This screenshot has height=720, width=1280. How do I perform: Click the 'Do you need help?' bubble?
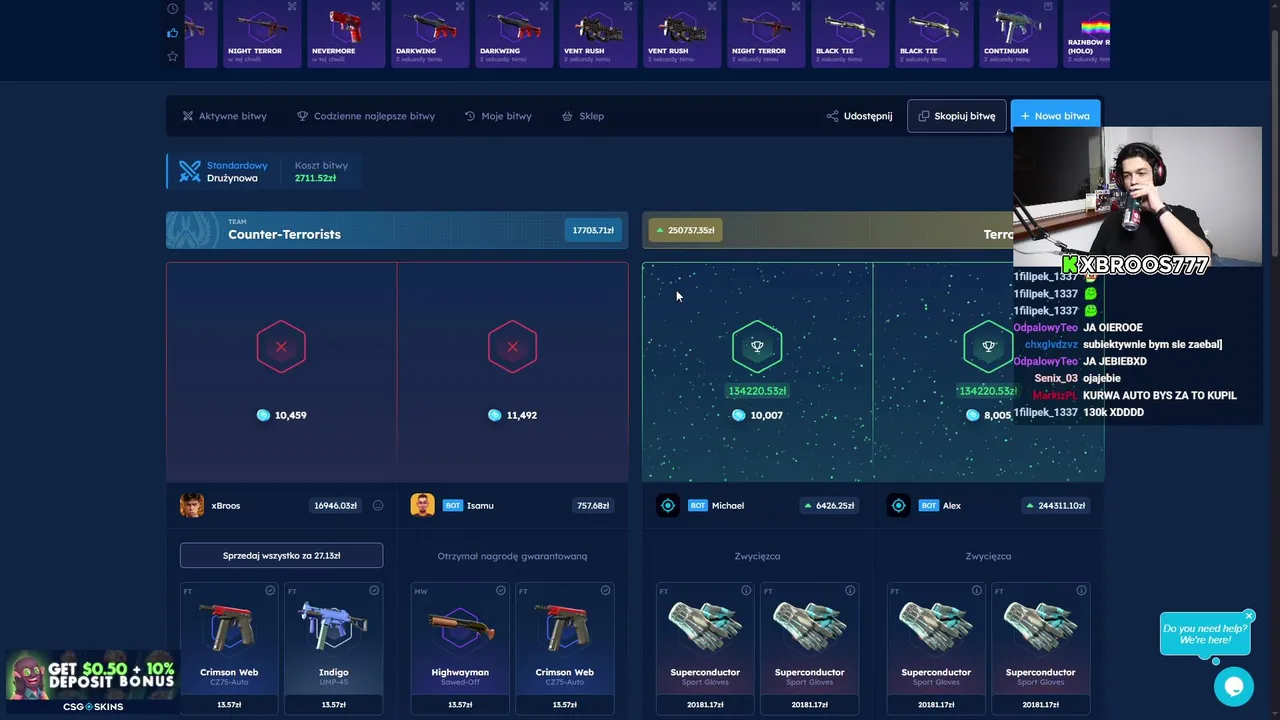click(1204, 634)
